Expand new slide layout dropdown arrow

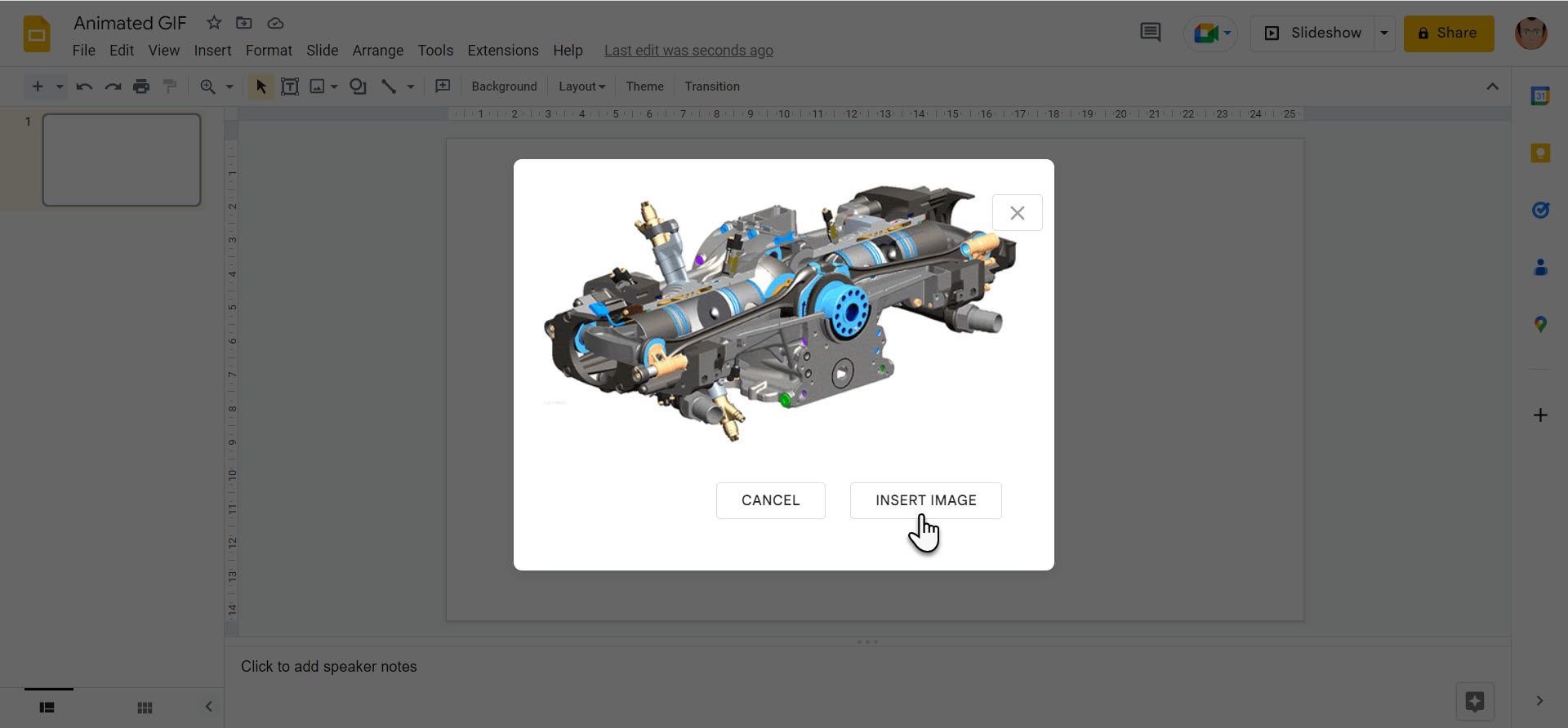pyautogui.click(x=59, y=87)
